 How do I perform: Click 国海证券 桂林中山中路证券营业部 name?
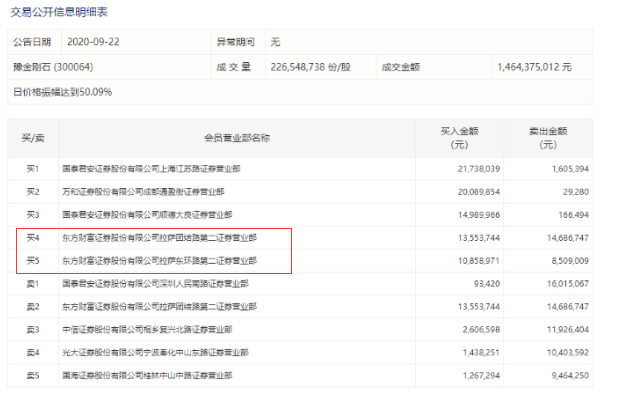[x=147, y=375]
